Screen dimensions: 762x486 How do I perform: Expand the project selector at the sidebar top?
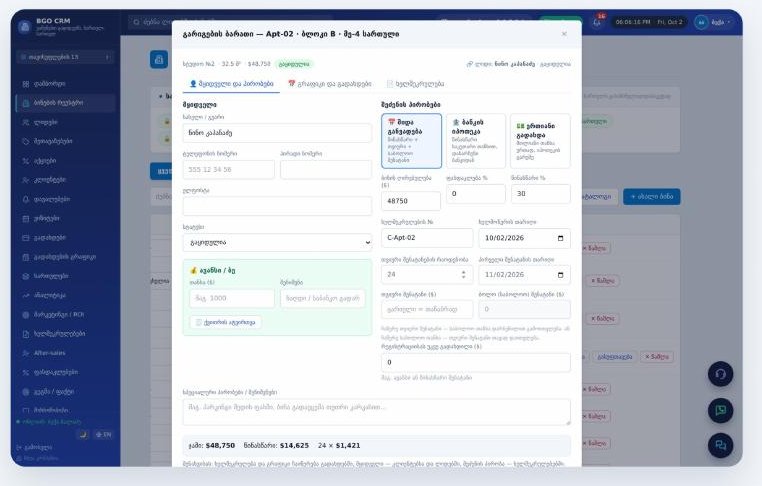(x=65, y=57)
